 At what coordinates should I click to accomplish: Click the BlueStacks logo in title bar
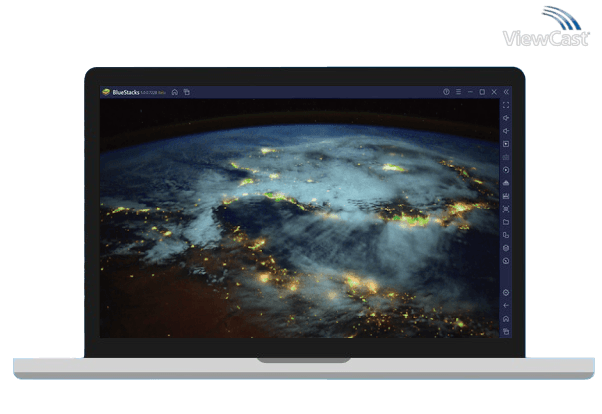(x=106, y=92)
